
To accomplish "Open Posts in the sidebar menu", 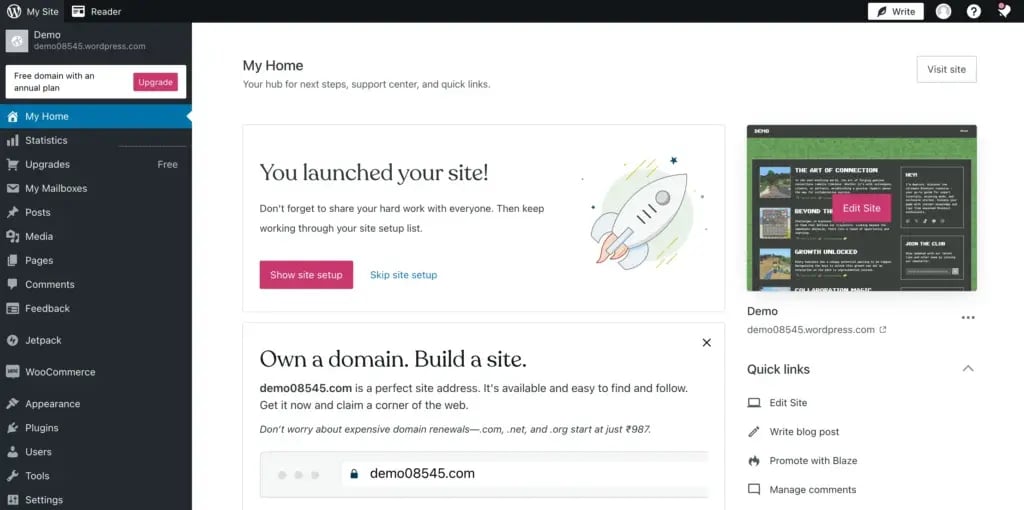I will (38, 212).
